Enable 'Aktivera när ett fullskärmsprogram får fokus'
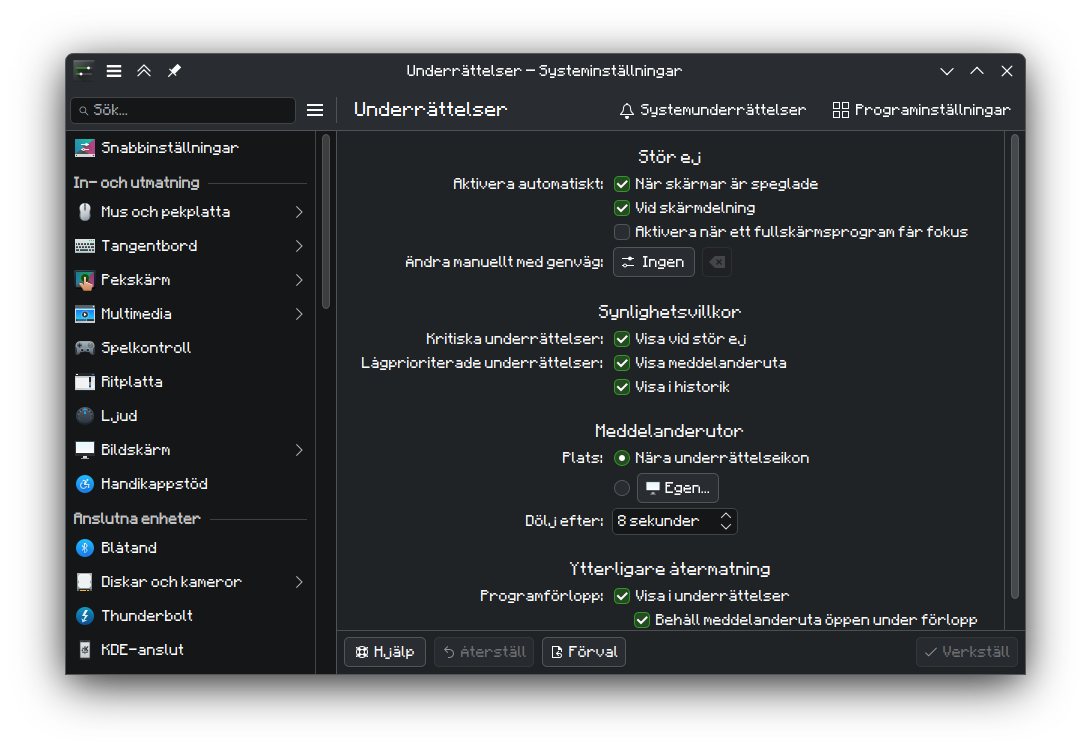The width and height of the screenshot is (1091, 752). coord(622,232)
